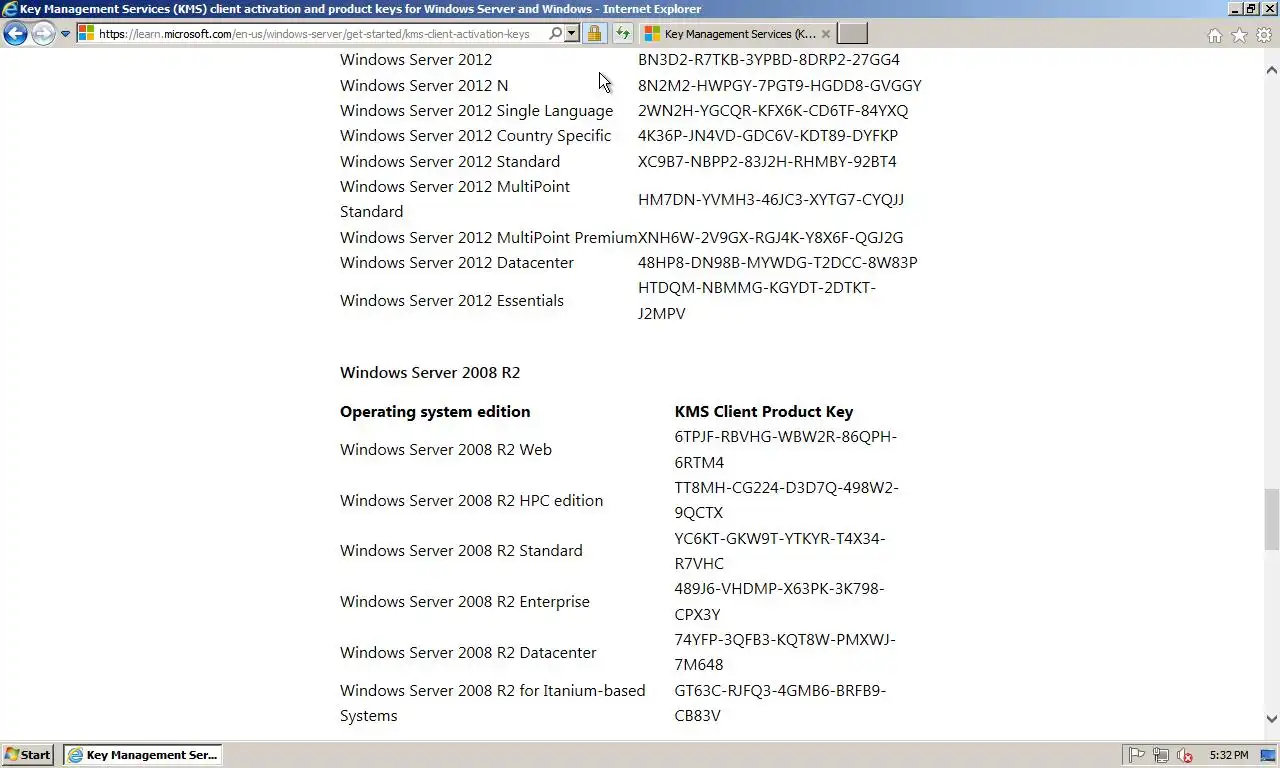Screen dimensions: 1280x768
Task: Click Windows Server 2008 R2 Itanium-based Systems label
Action: point(493,703)
